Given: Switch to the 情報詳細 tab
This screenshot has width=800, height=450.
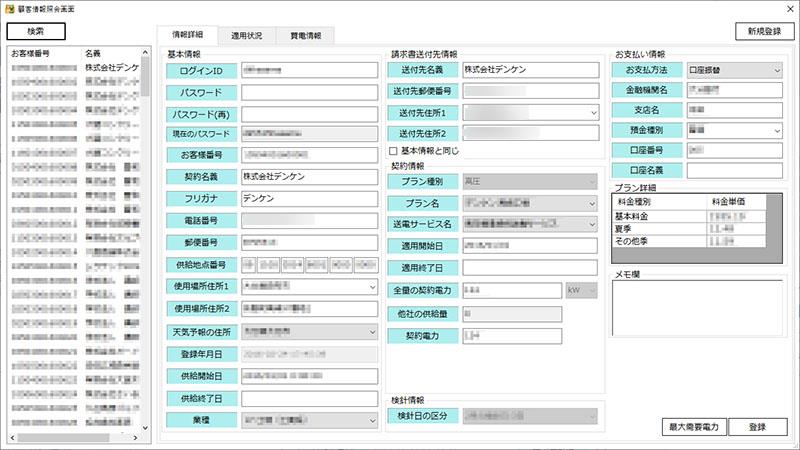Looking at the screenshot, I should [x=187, y=35].
